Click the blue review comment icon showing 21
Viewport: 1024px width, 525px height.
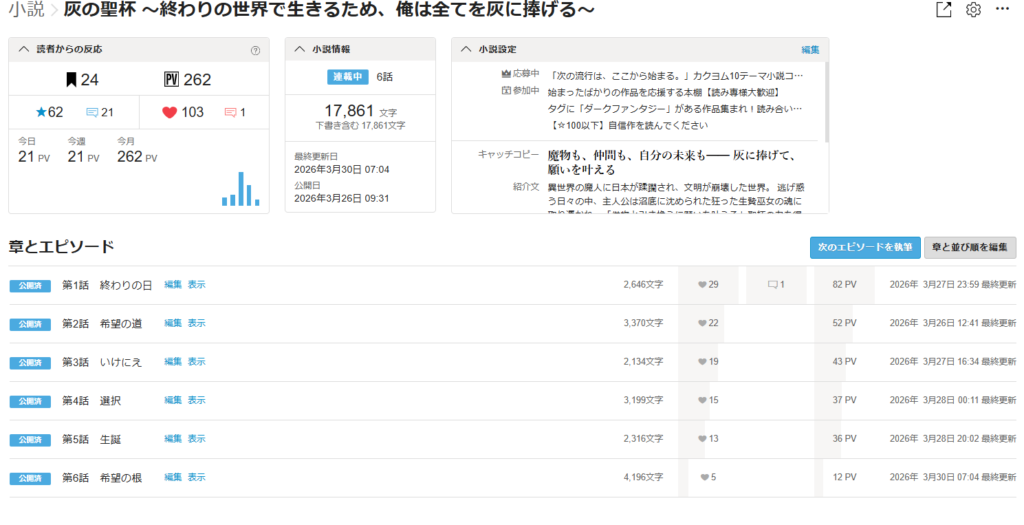tap(92, 112)
